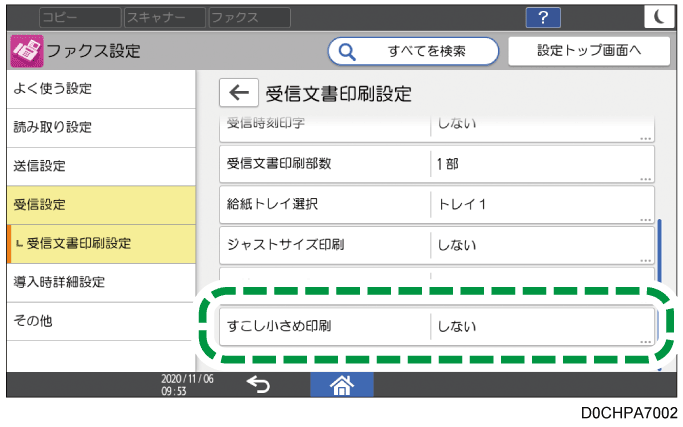Image resolution: width=683 pixels, height=427 pixels.
Task: Open the 受信時刻印字 setting row
Action: tap(437, 129)
